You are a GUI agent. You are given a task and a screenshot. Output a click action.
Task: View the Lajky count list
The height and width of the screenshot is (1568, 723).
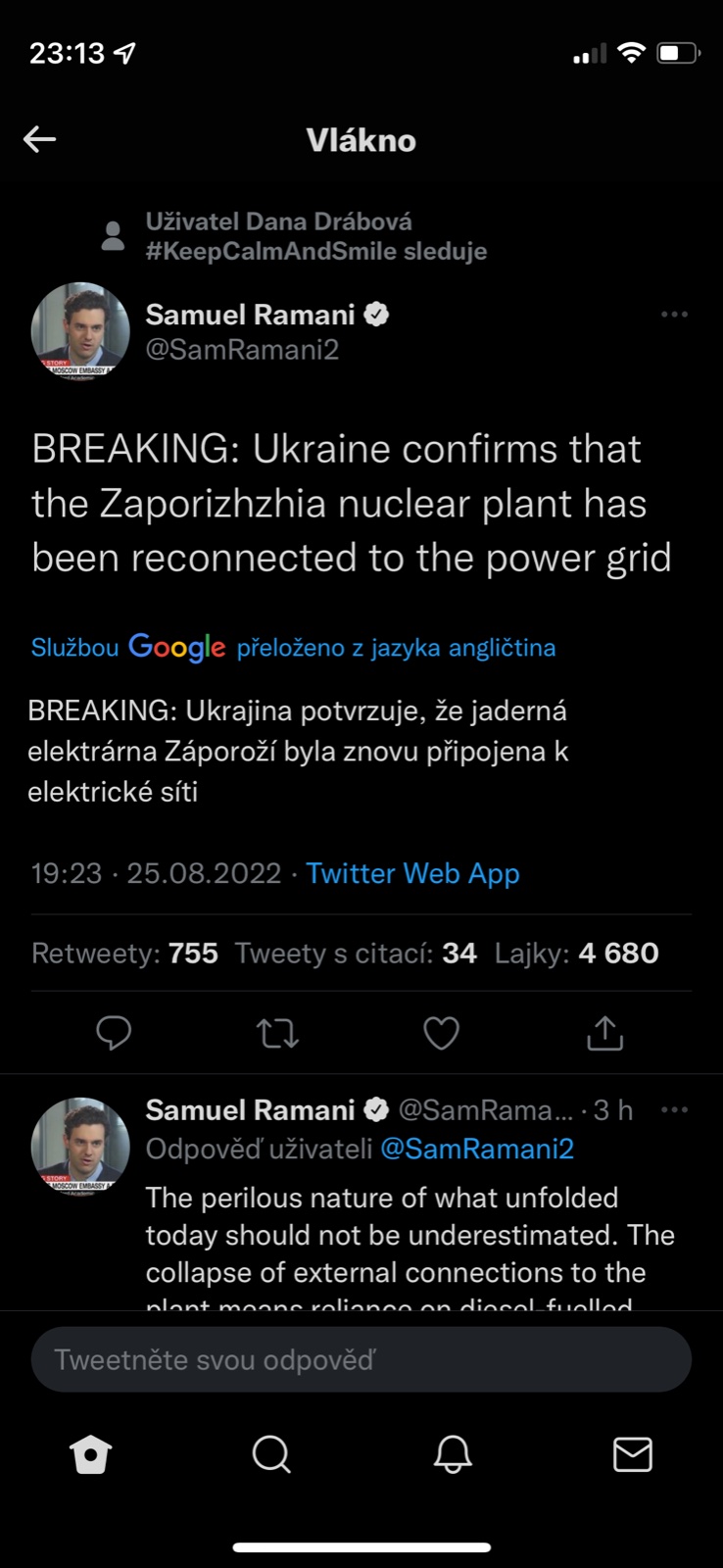(576, 953)
